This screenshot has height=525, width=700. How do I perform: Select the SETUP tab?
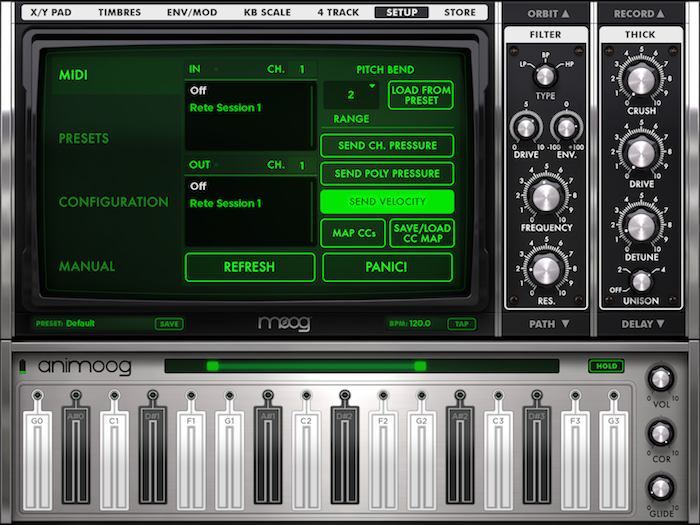click(401, 12)
